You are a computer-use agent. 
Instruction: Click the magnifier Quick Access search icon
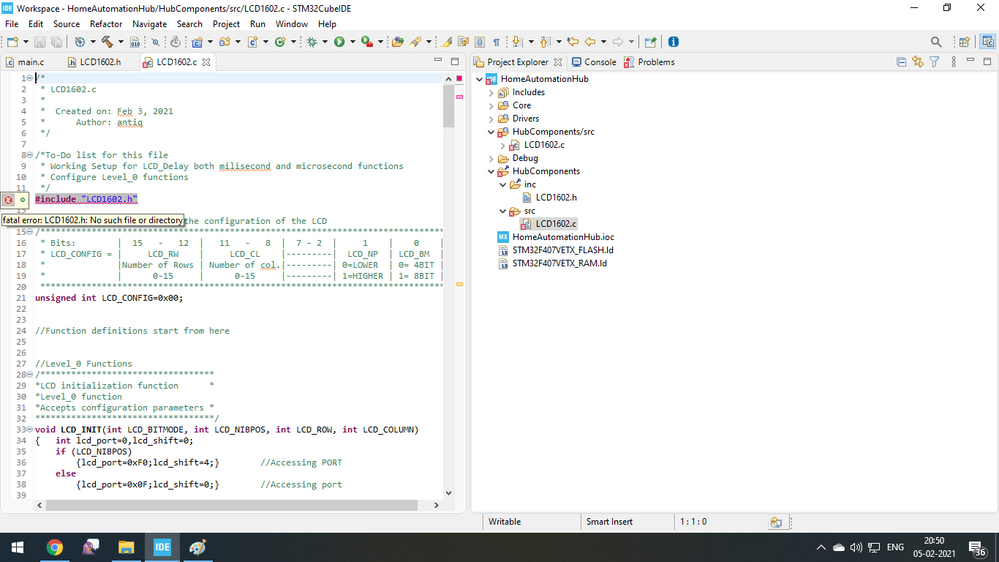[936, 42]
